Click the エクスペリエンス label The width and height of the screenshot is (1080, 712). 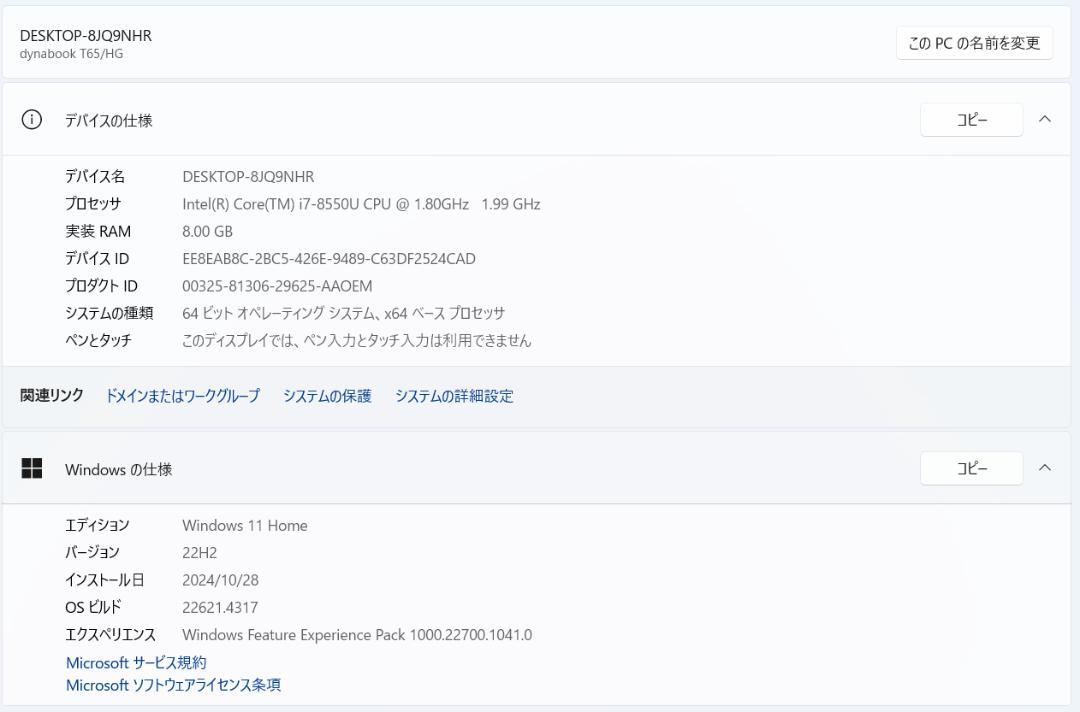pos(110,635)
